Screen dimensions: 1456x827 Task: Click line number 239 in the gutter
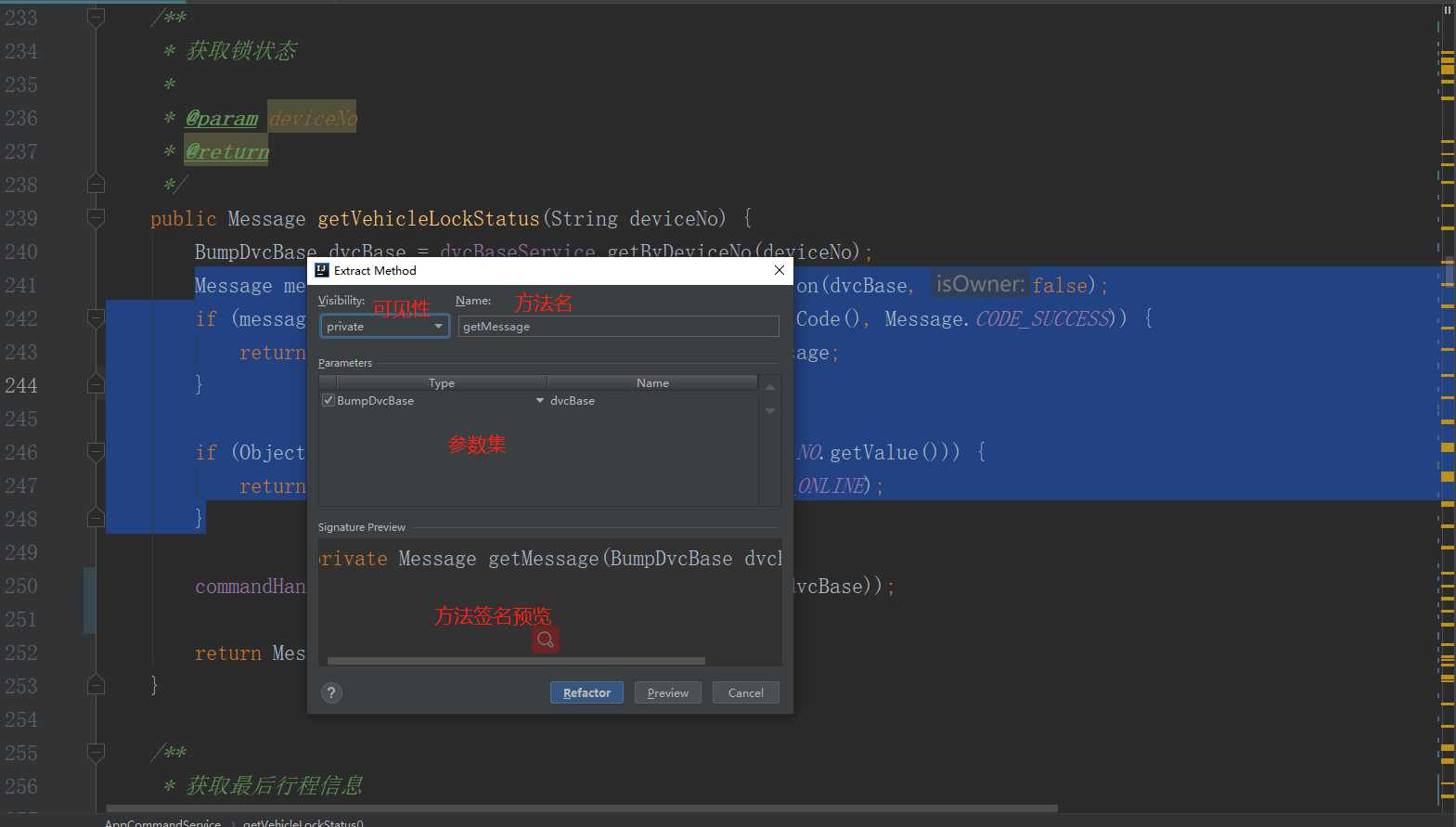21,218
